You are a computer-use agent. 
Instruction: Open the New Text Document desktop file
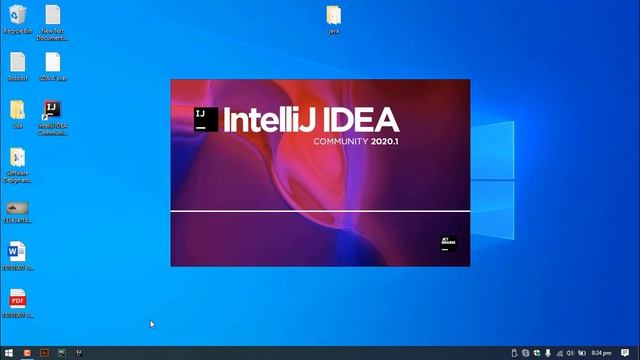tap(52, 22)
